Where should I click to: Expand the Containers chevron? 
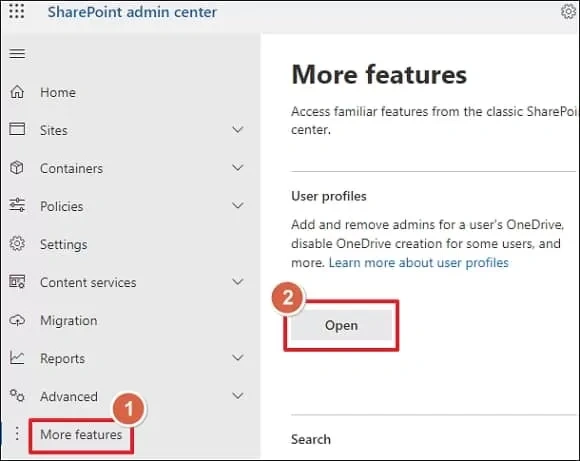coord(238,168)
